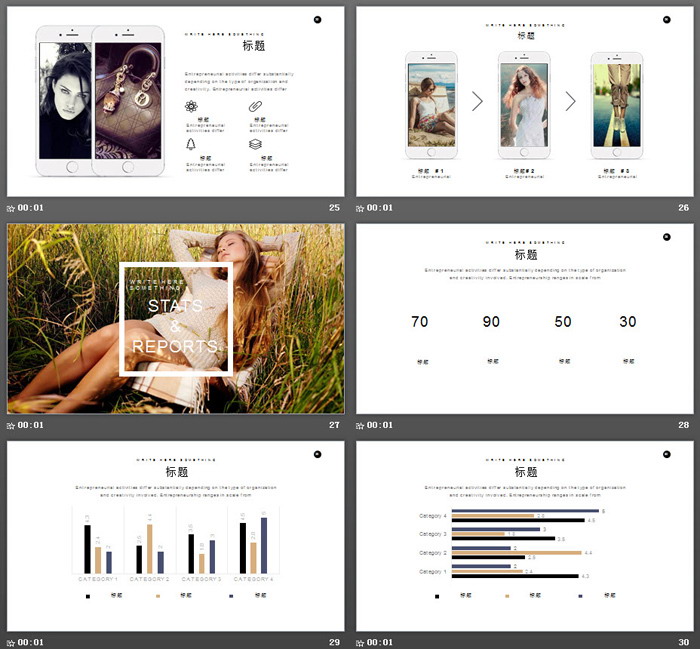Click the transition star icon under slide 27
This screenshot has width=700, height=649.
(x=11, y=425)
